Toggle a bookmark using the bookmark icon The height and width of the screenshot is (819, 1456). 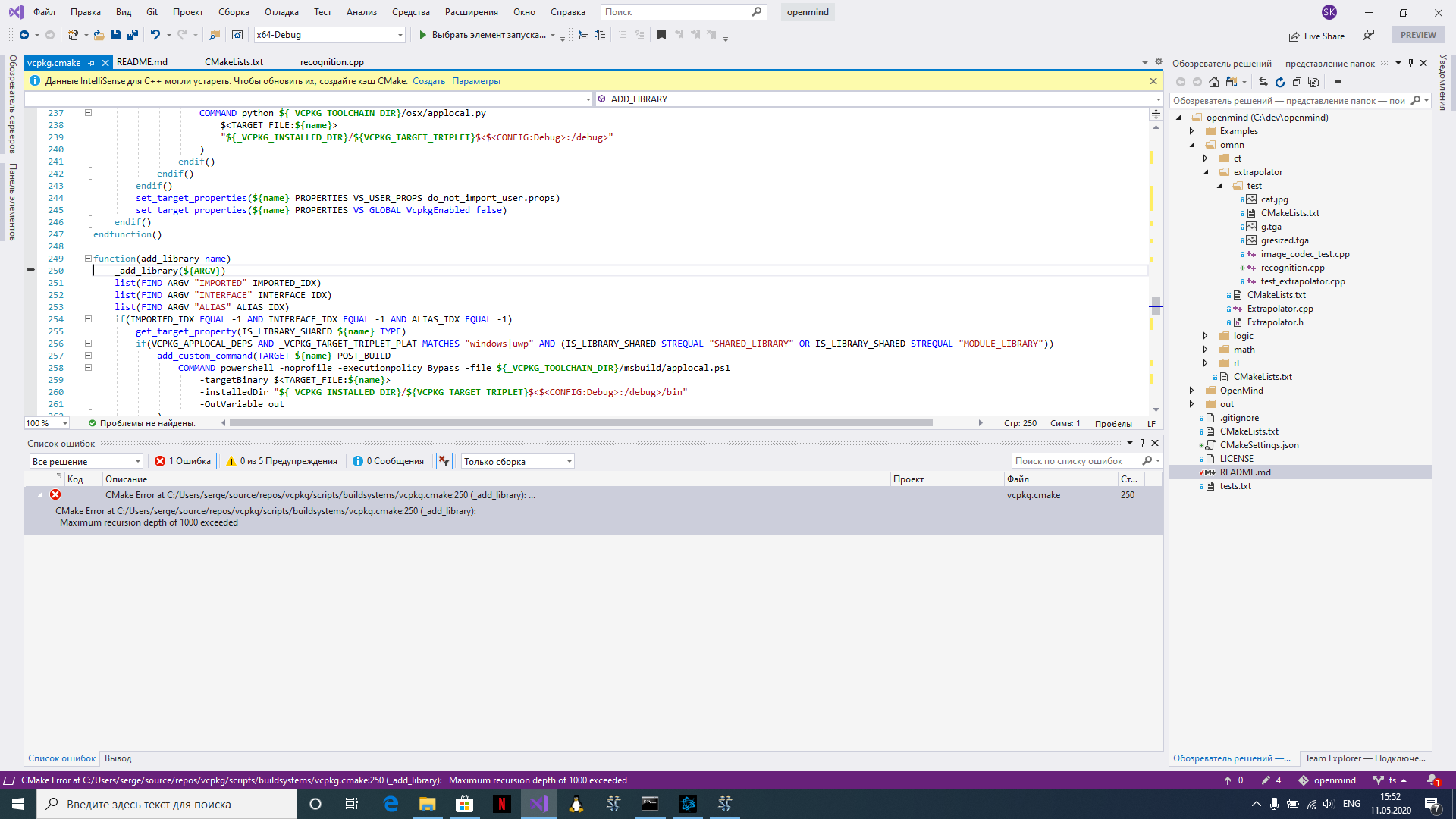[661, 35]
